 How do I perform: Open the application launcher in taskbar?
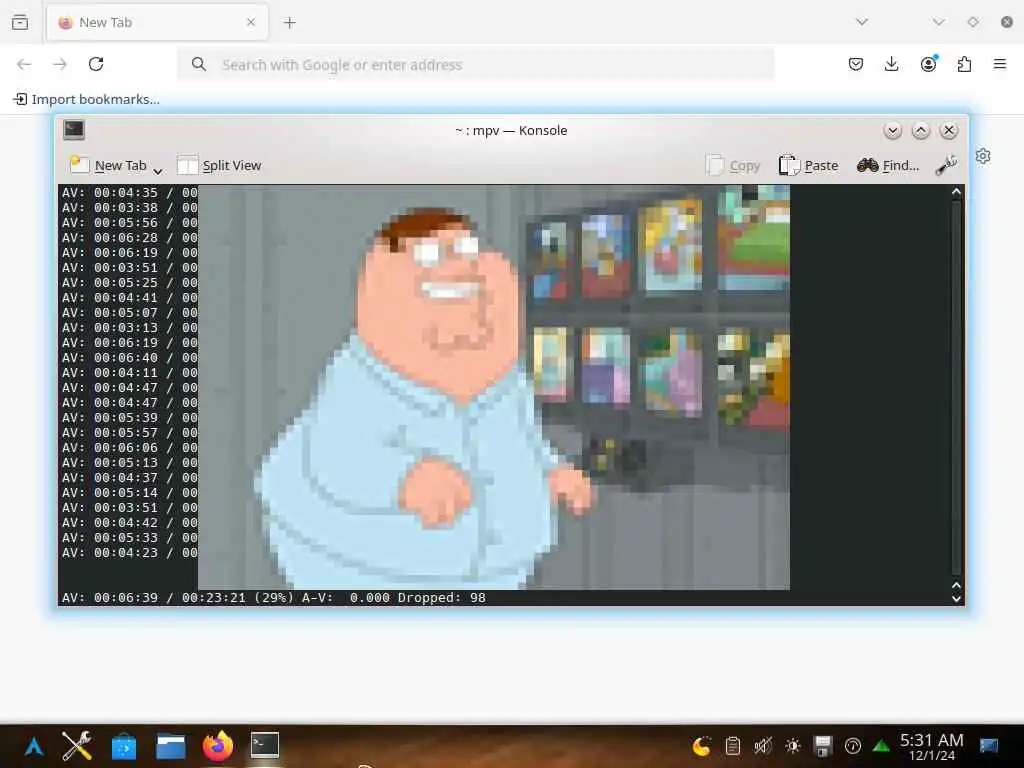[34, 746]
